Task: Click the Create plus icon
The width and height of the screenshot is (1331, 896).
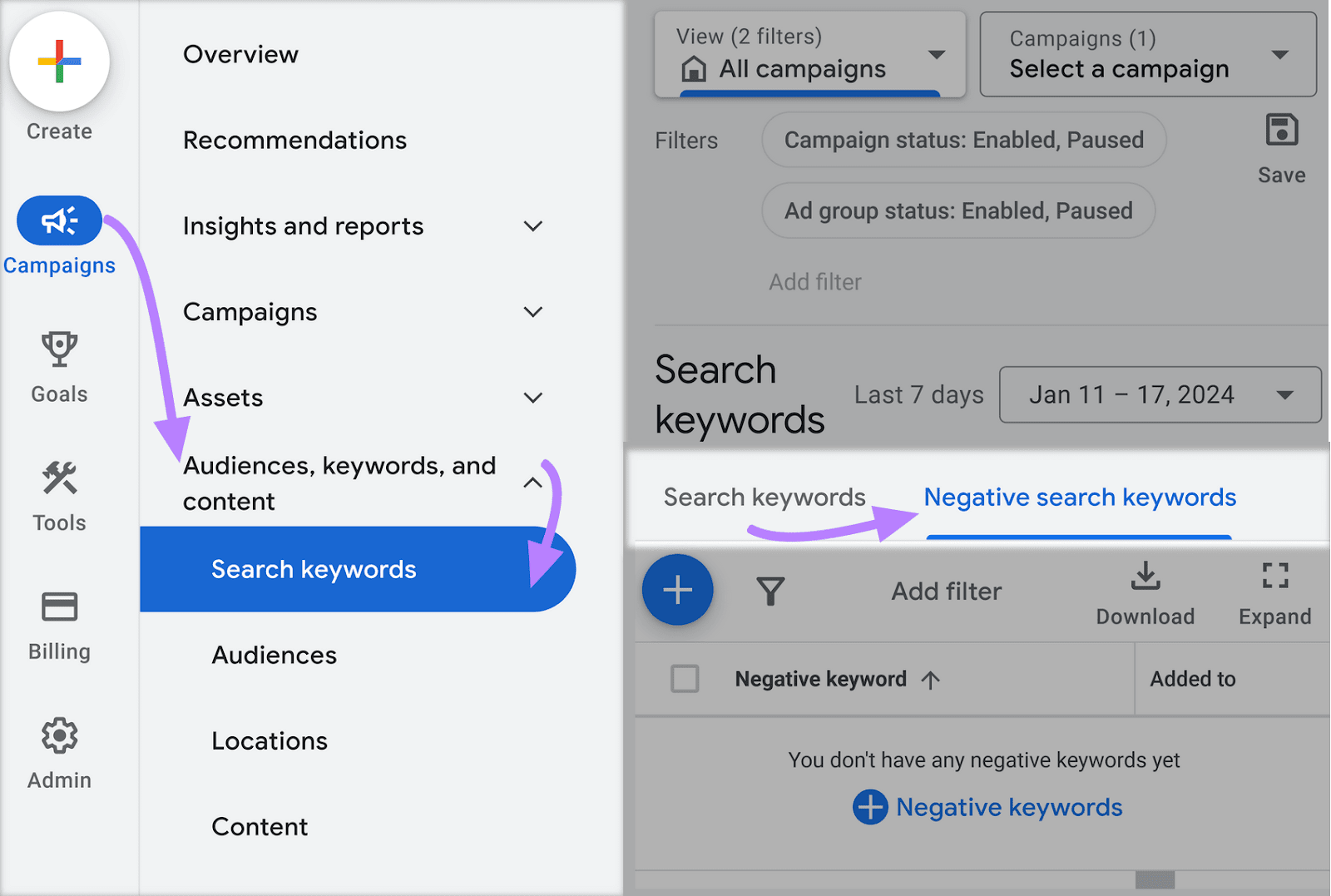Action: (x=59, y=62)
